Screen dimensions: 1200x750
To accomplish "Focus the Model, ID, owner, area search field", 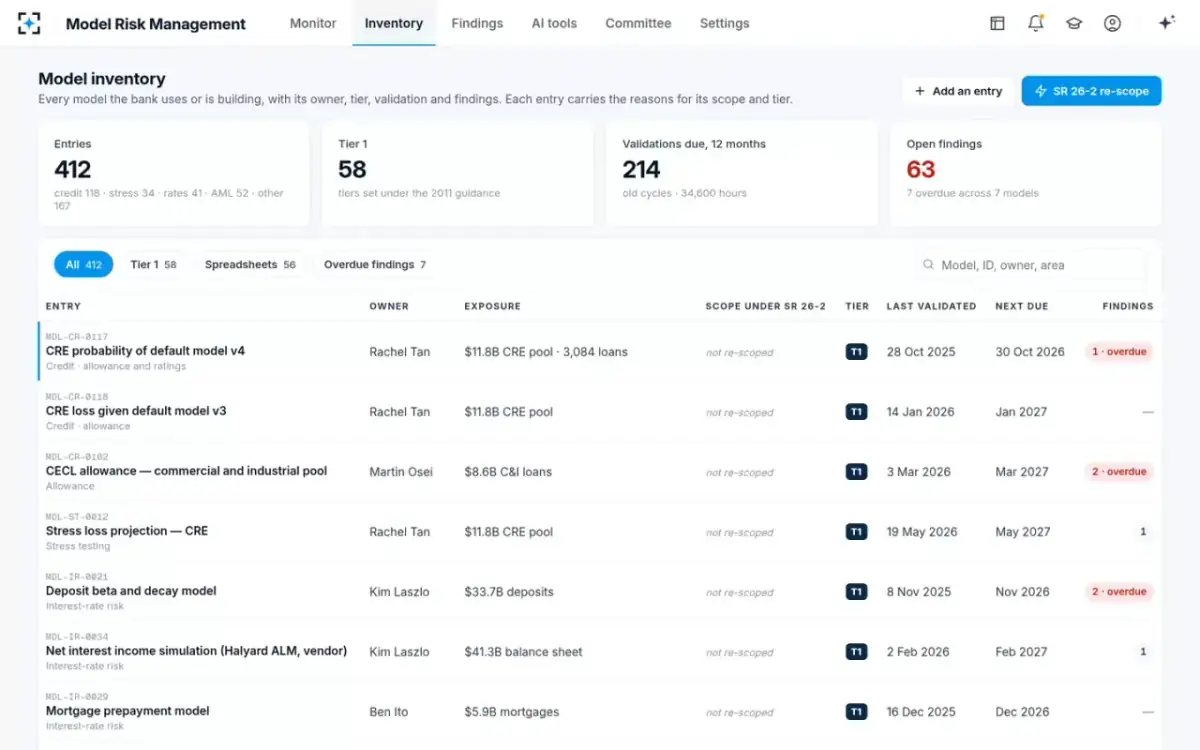I will coord(1034,265).
